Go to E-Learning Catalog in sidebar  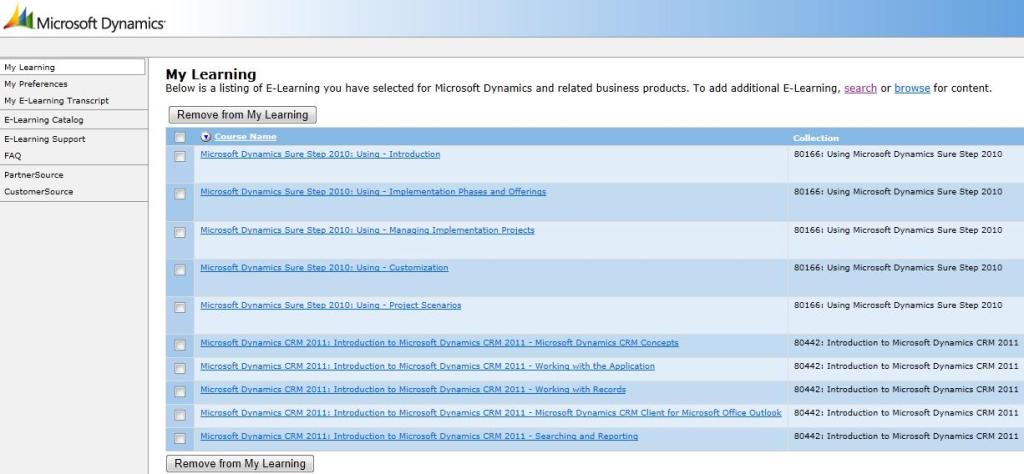[44, 120]
